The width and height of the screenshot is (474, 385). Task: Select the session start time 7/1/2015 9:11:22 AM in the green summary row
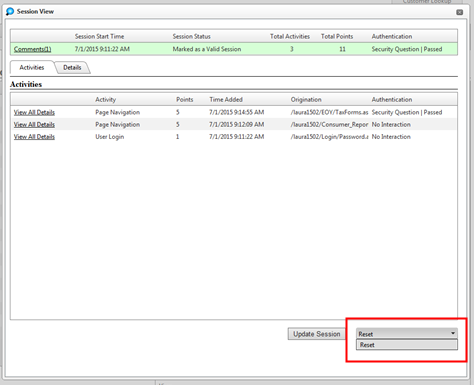pos(102,49)
